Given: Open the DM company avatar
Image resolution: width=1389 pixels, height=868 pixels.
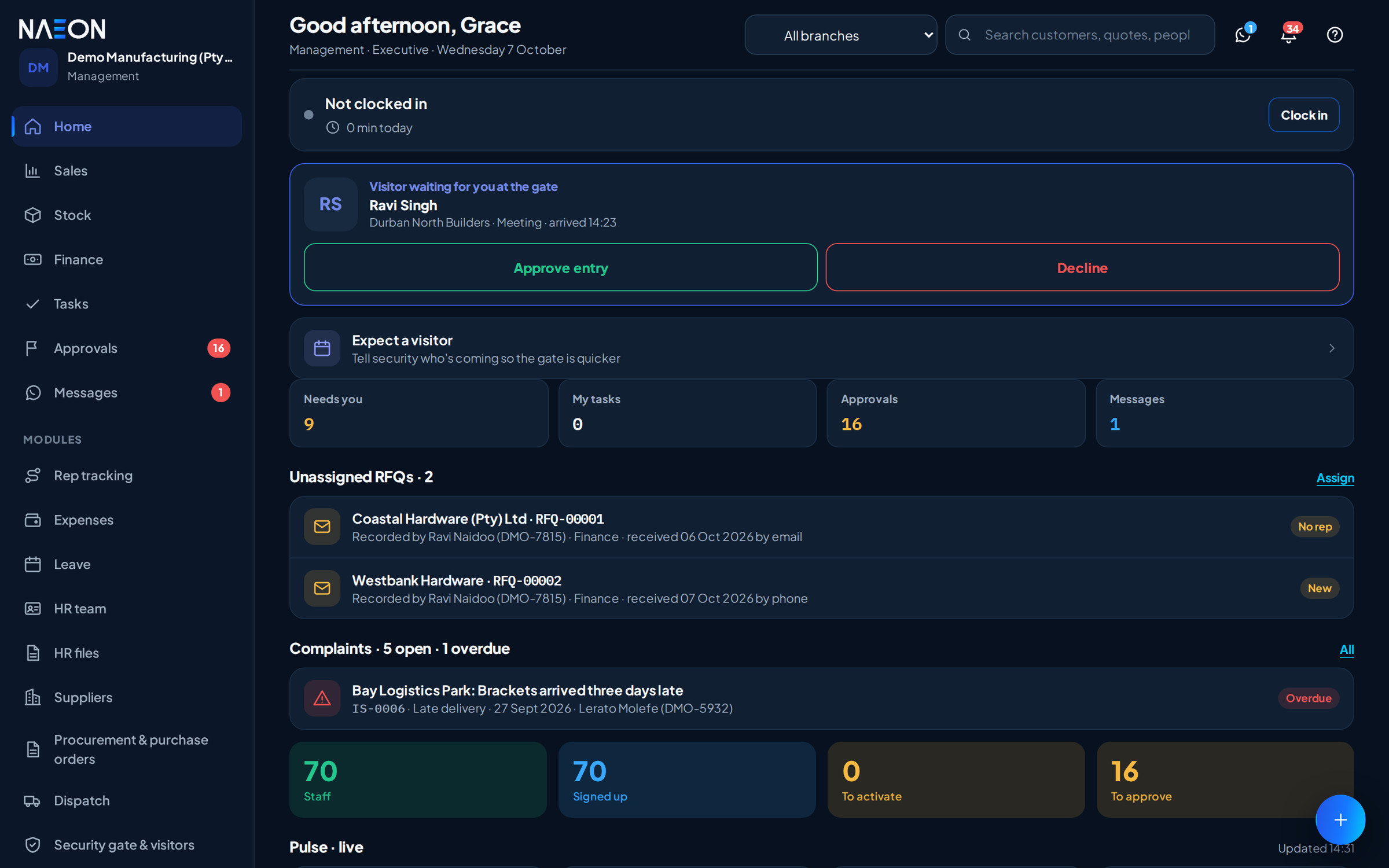Looking at the screenshot, I should (38, 68).
